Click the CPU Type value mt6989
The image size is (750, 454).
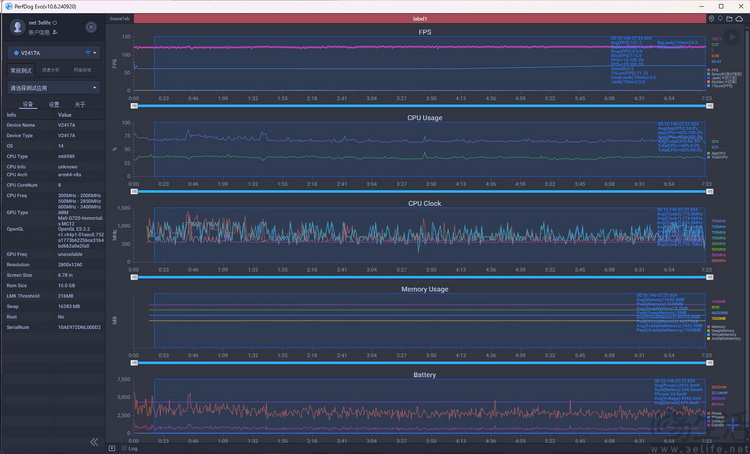coord(66,156)
